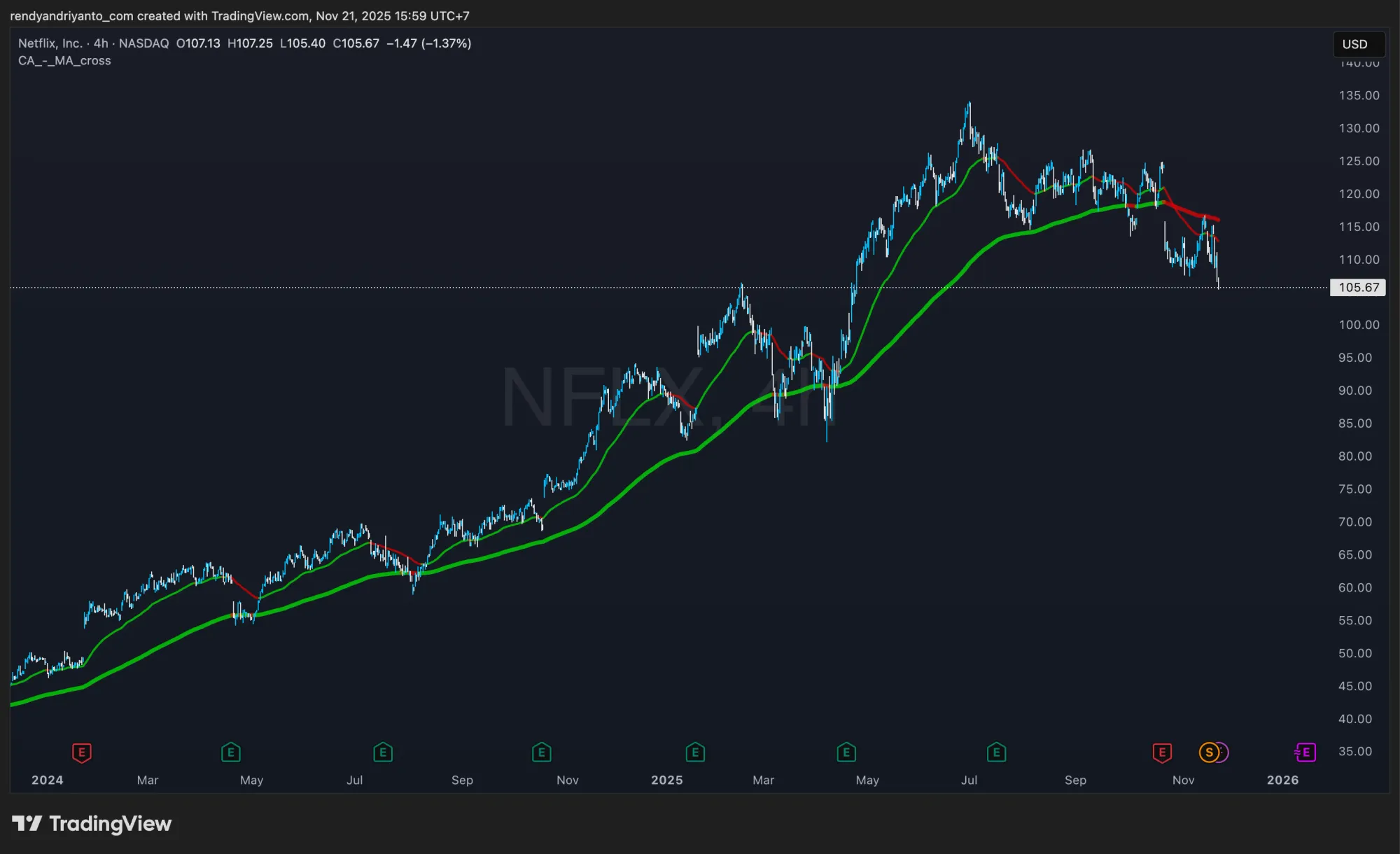Select the green earnings marker near November 2024

[x=541, y=752]
